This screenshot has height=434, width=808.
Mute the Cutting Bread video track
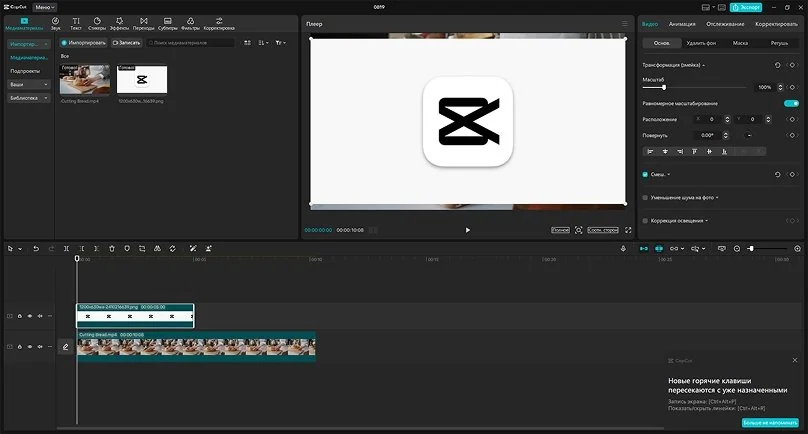(x=40, y=347)
